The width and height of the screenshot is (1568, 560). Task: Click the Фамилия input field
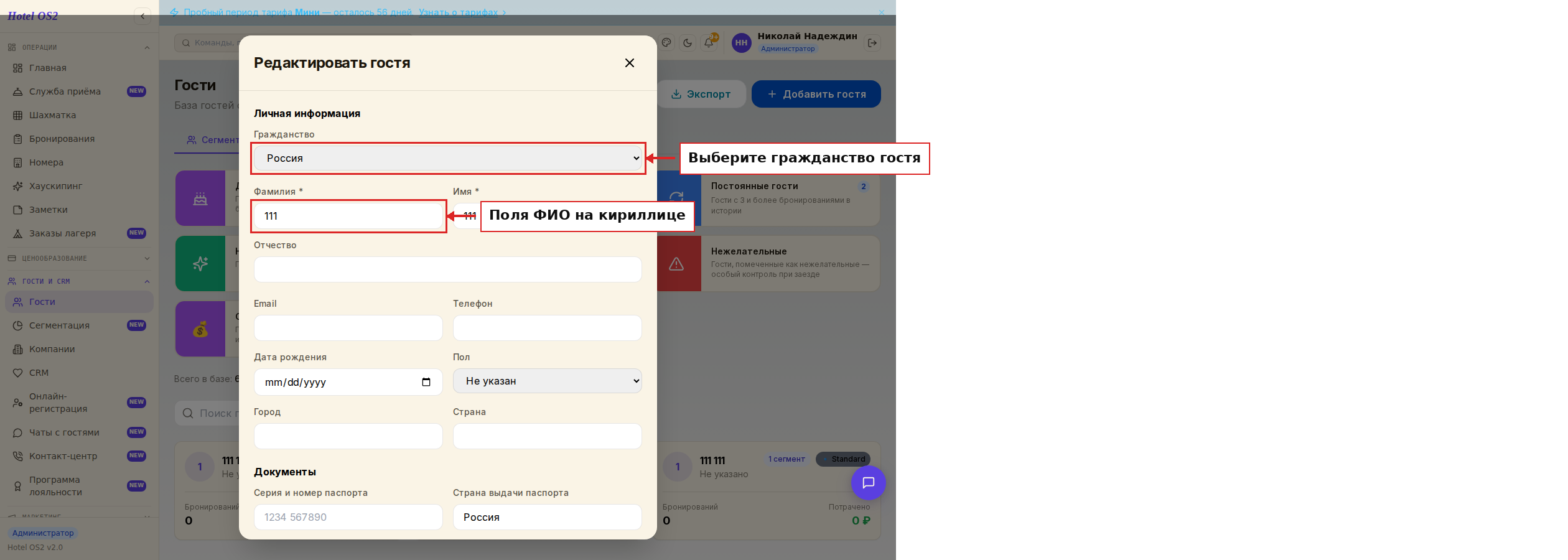(x=348, y=216)
